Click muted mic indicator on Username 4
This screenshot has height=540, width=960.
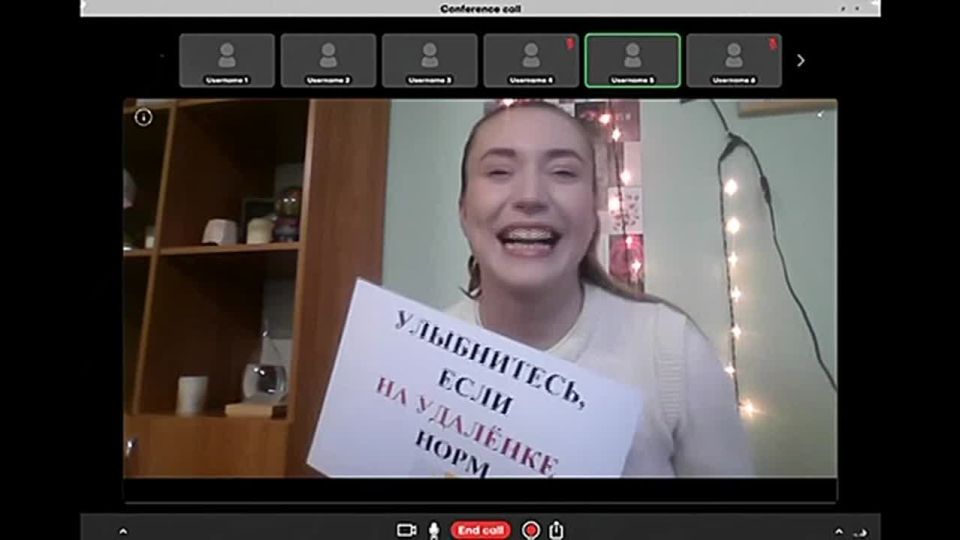tap(571, 43)
